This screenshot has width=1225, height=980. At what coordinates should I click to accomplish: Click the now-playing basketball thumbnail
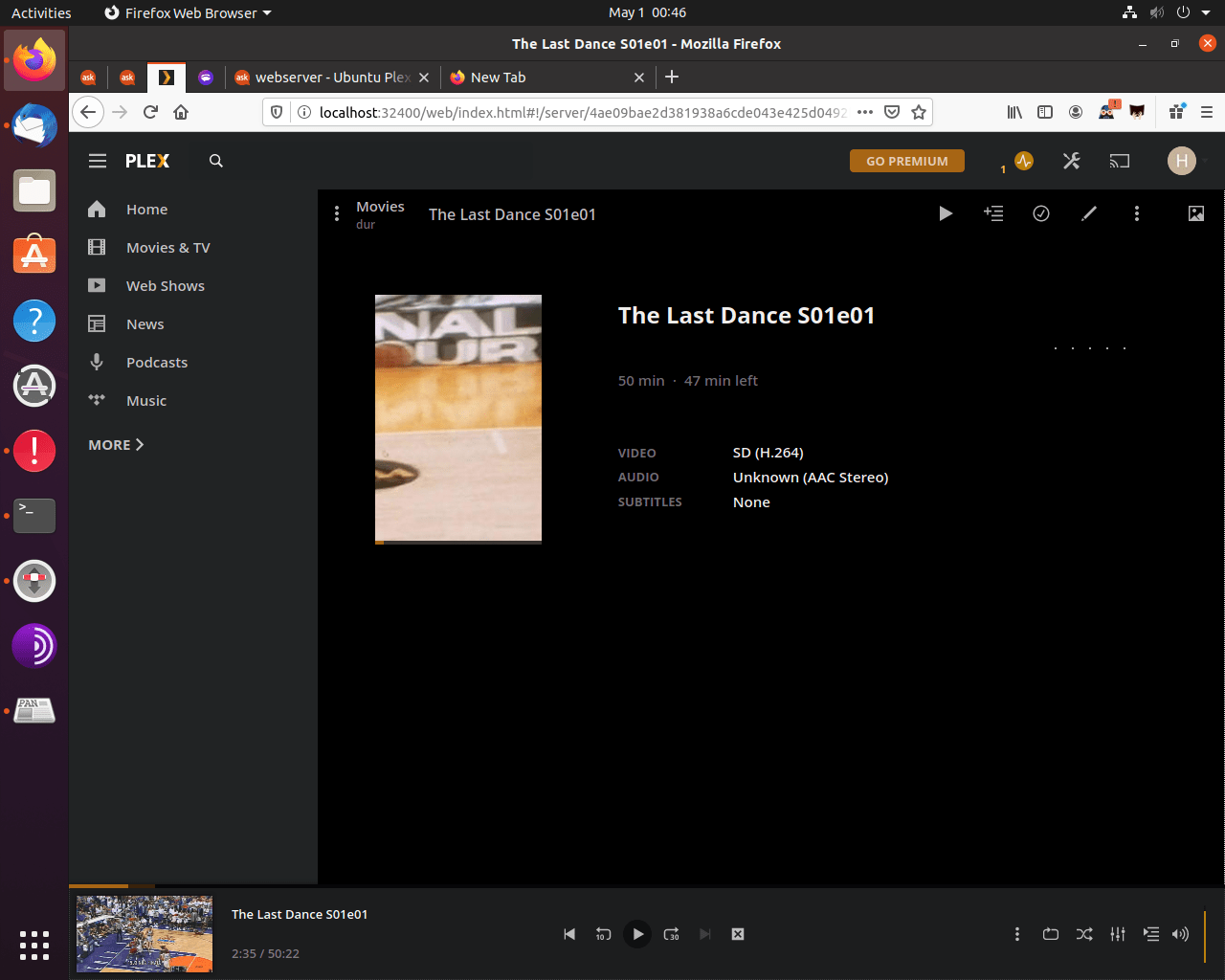pos(145,934)
